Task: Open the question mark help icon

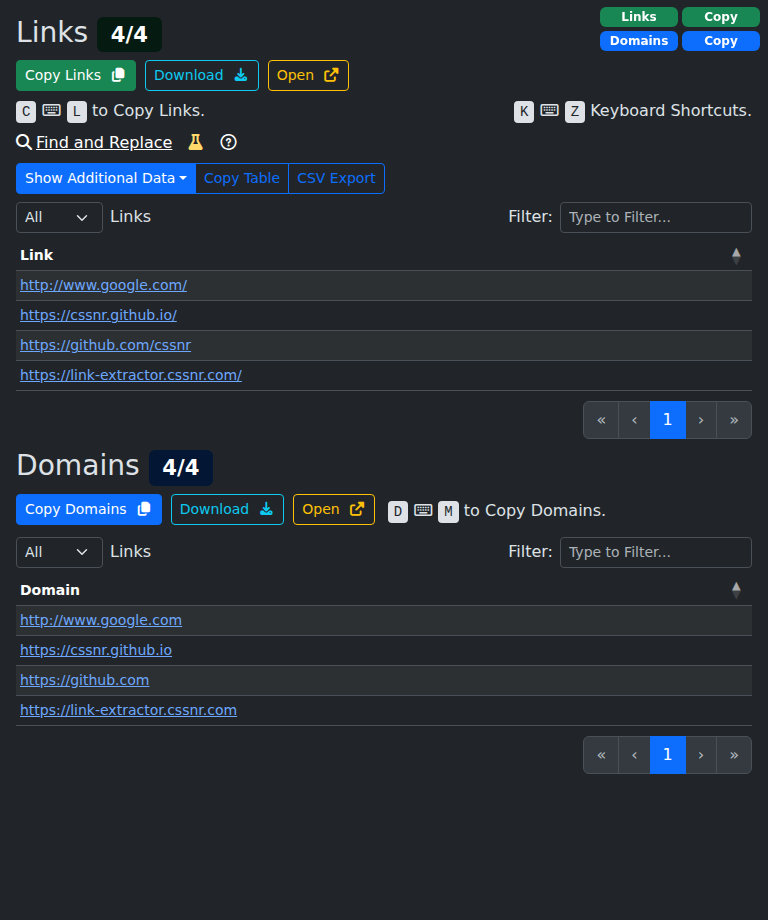Action: click(228, 142)
